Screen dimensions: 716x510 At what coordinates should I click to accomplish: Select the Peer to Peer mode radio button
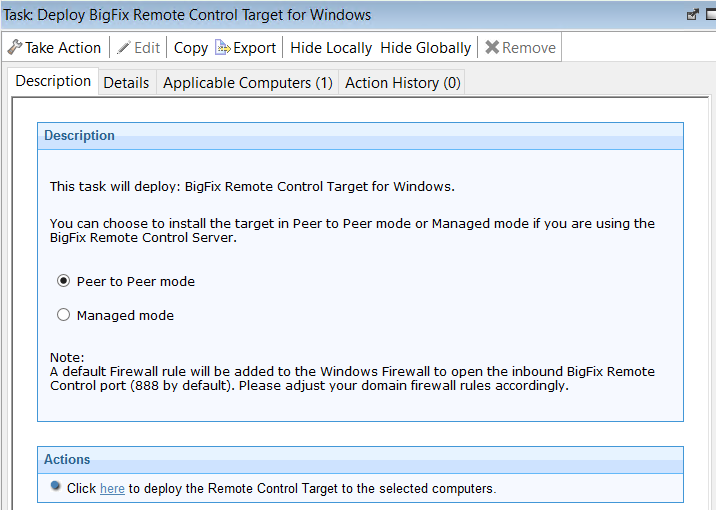coord(63,280)
